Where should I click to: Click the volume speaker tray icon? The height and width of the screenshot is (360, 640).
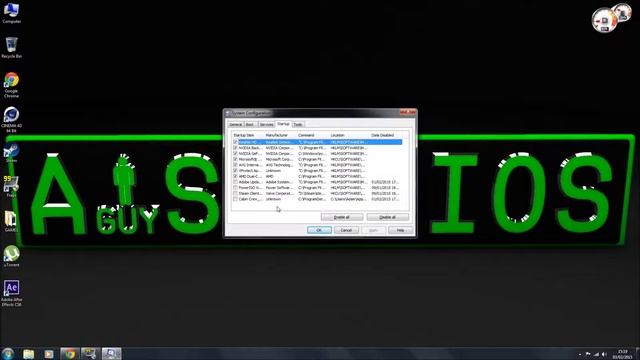[x=604, y=354]
